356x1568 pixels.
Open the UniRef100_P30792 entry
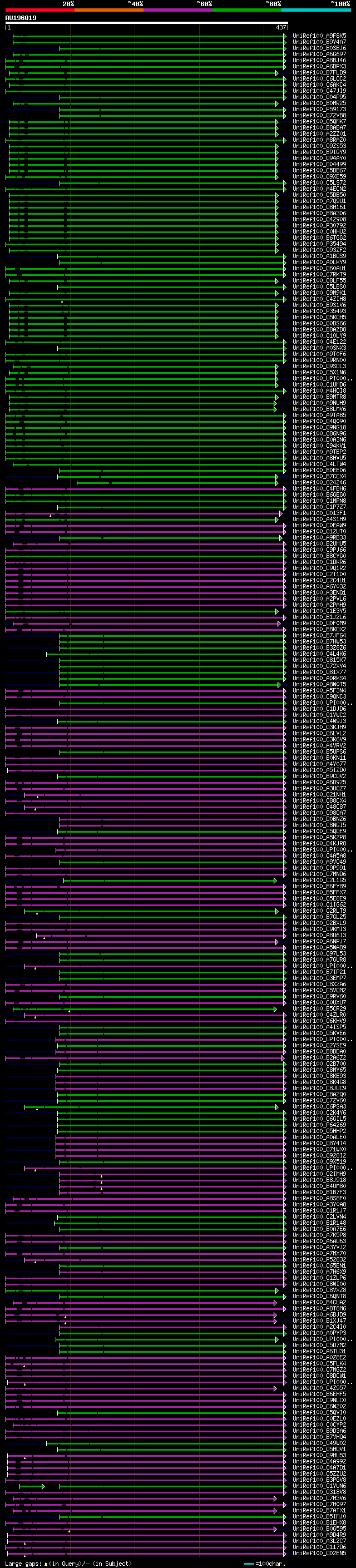coord(319,226)
